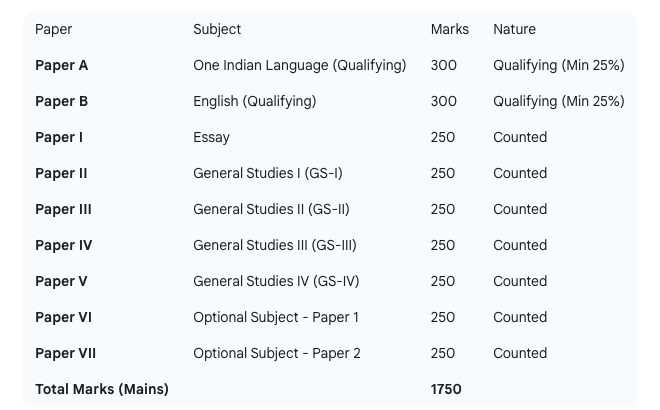This screenshot has width=660, height=410.
Task: Click the total "1750" marks value
Action: click(x=446, y=390)
